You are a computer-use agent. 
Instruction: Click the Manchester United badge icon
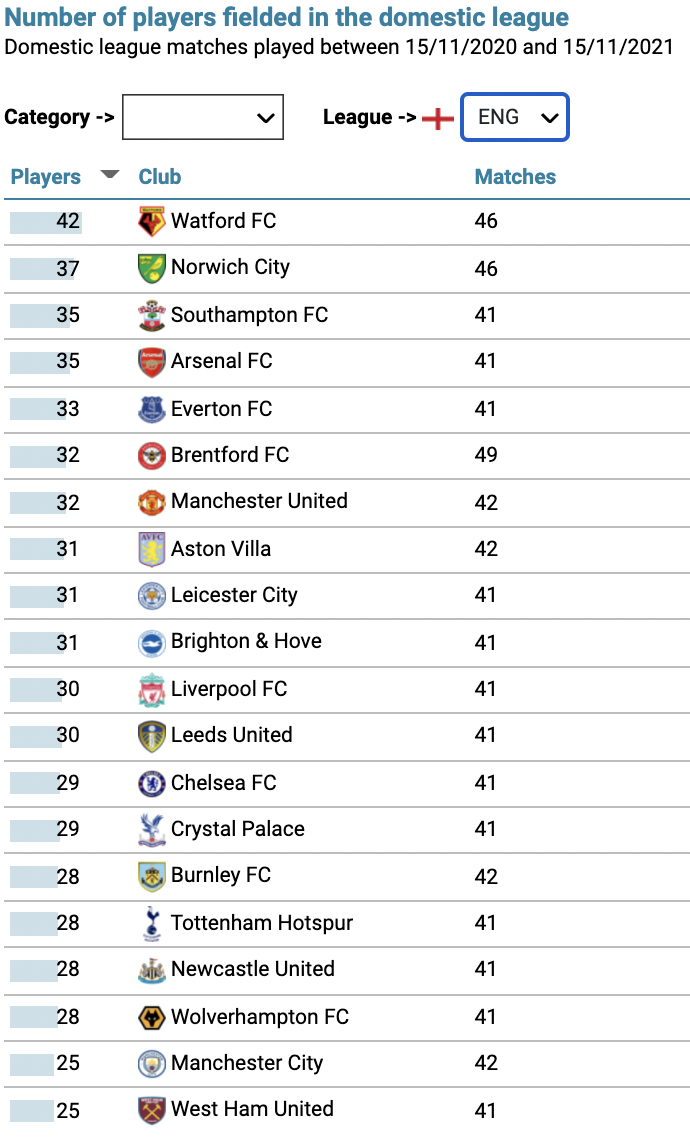click(x=151, y=502)
